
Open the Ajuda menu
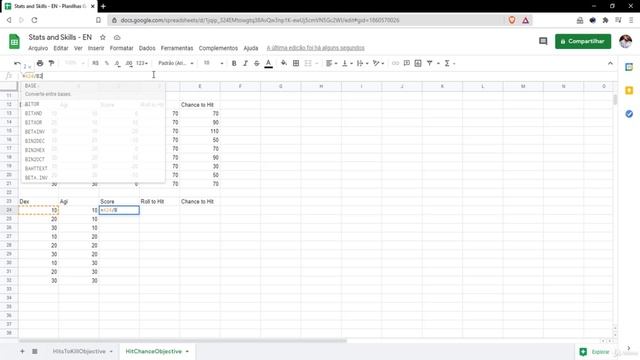(x=251, y=48)
